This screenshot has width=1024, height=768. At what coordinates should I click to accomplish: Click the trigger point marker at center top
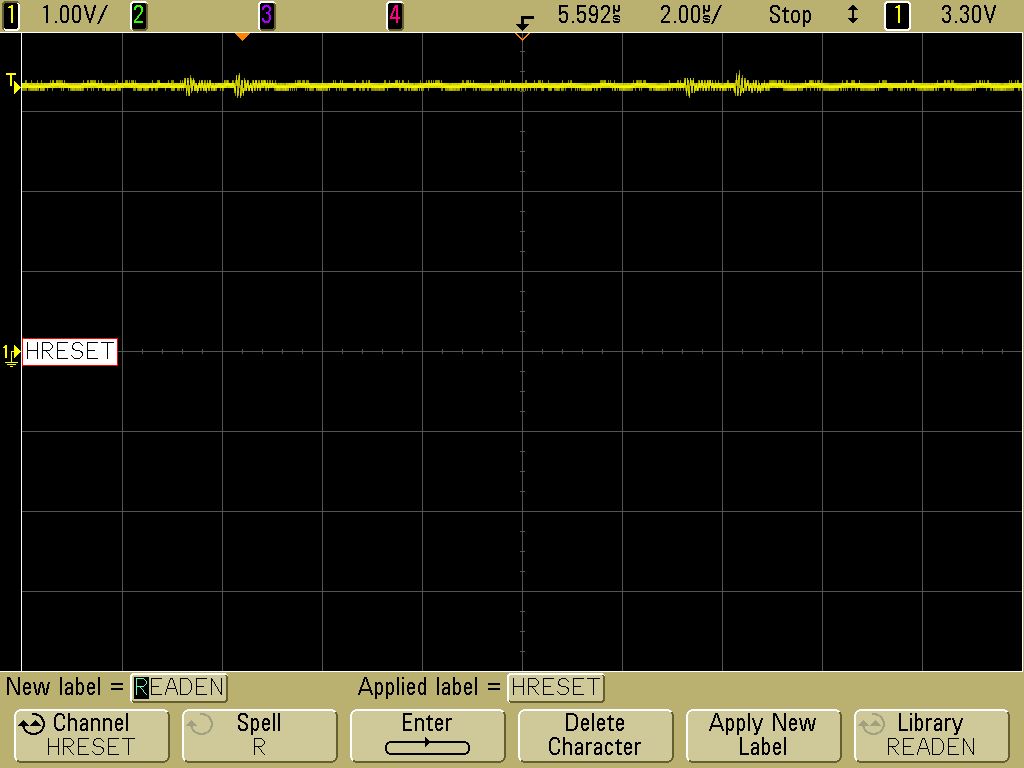click(x=522, y=37)
